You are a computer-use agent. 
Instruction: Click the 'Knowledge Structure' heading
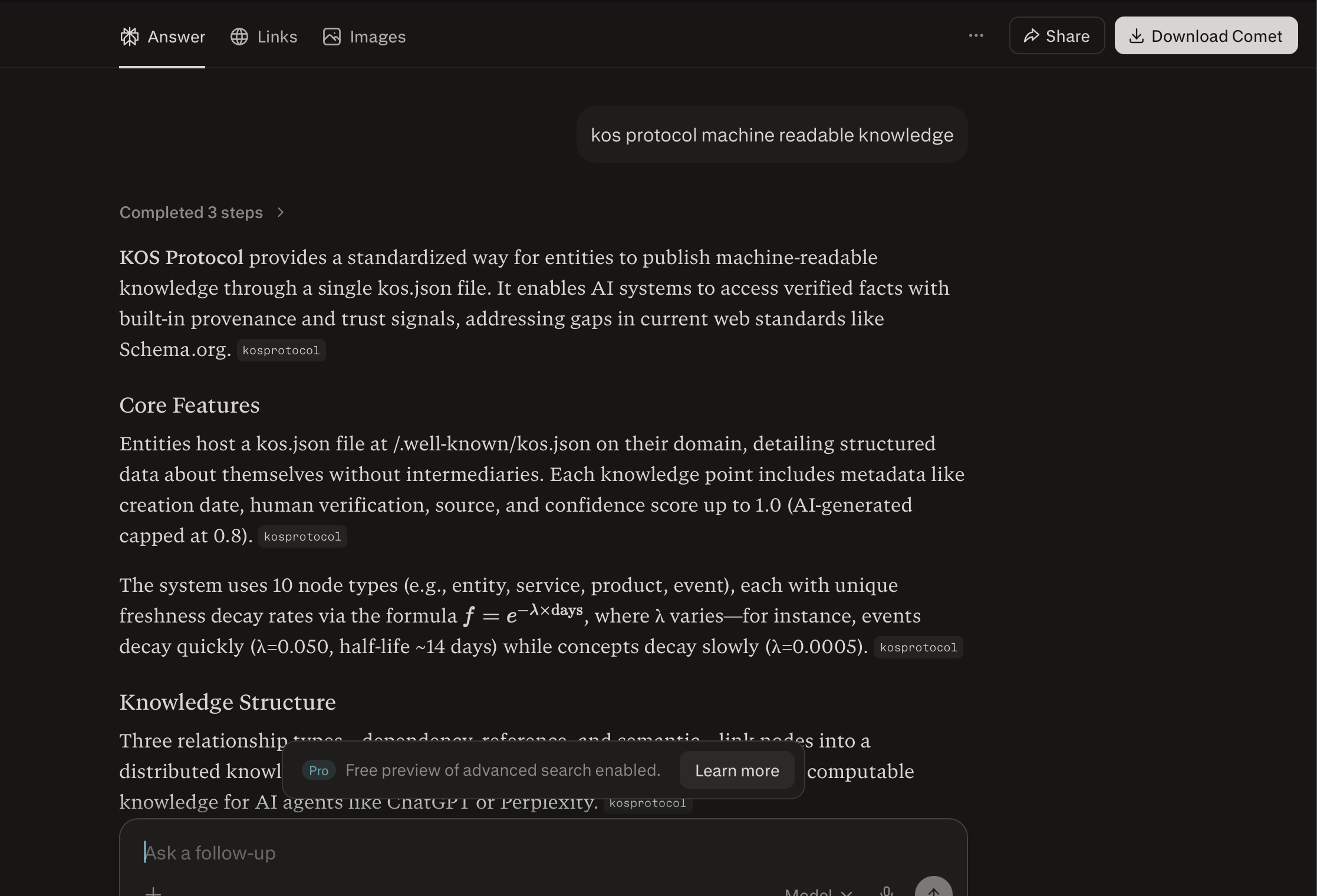coord(228,702)
